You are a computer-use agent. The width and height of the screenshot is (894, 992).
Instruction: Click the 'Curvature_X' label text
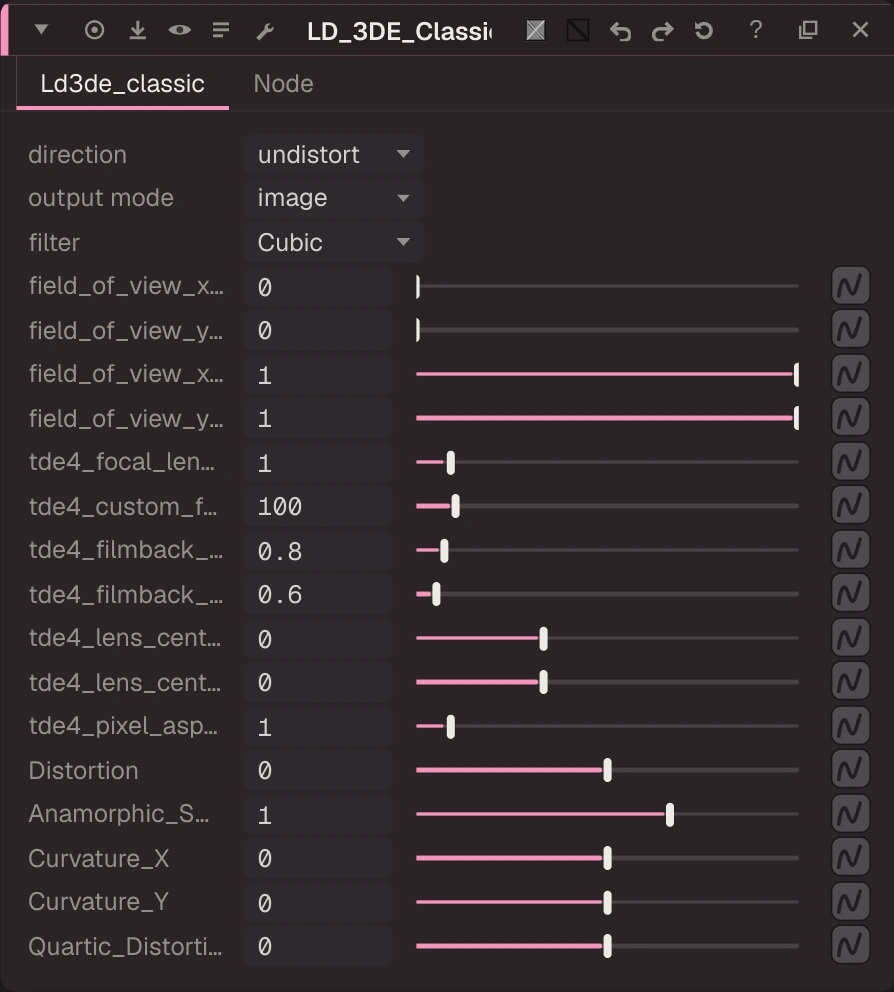pos(99,859)
